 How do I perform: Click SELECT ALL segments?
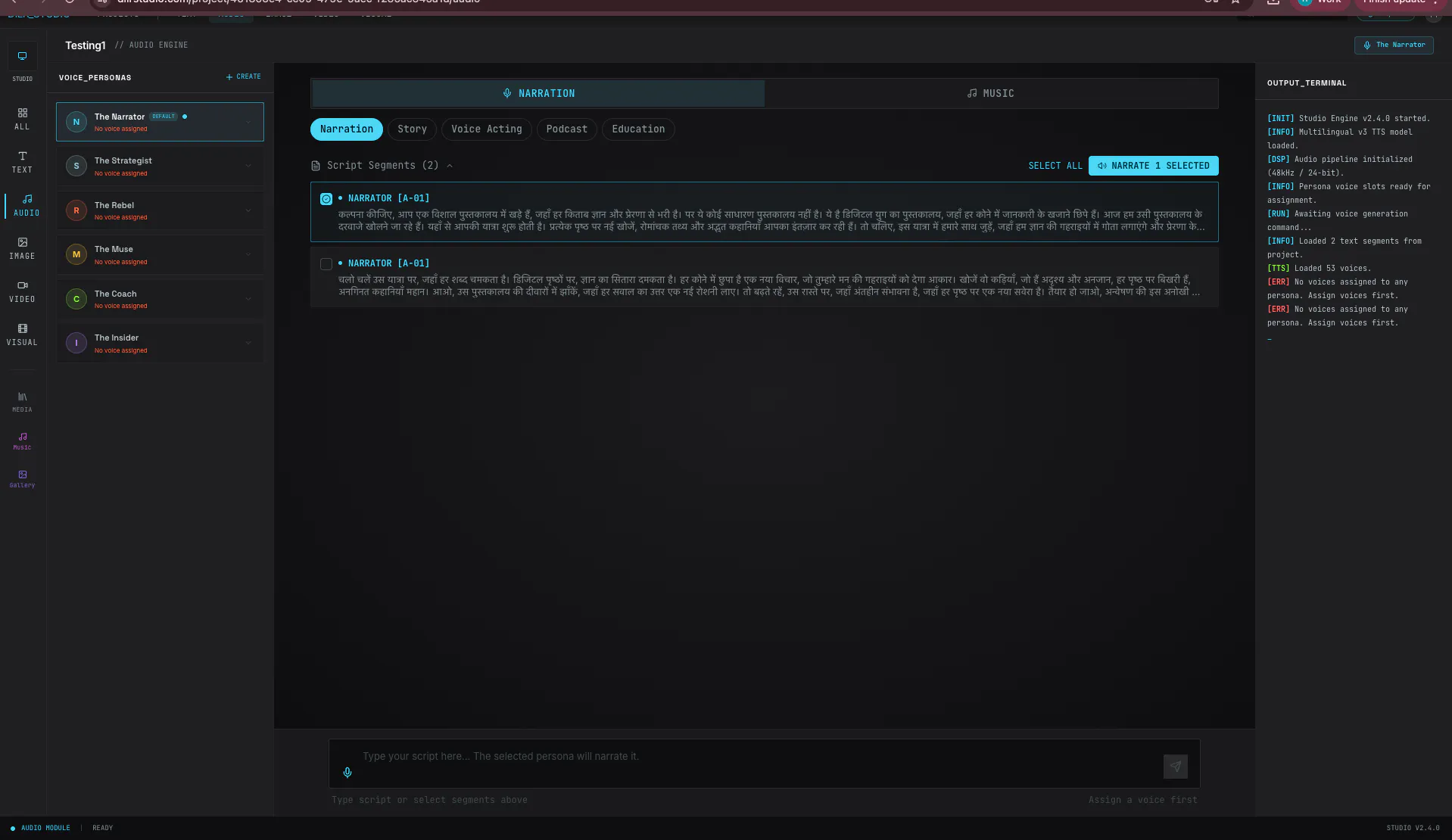pyautogui.click(x=1055, y=166)
